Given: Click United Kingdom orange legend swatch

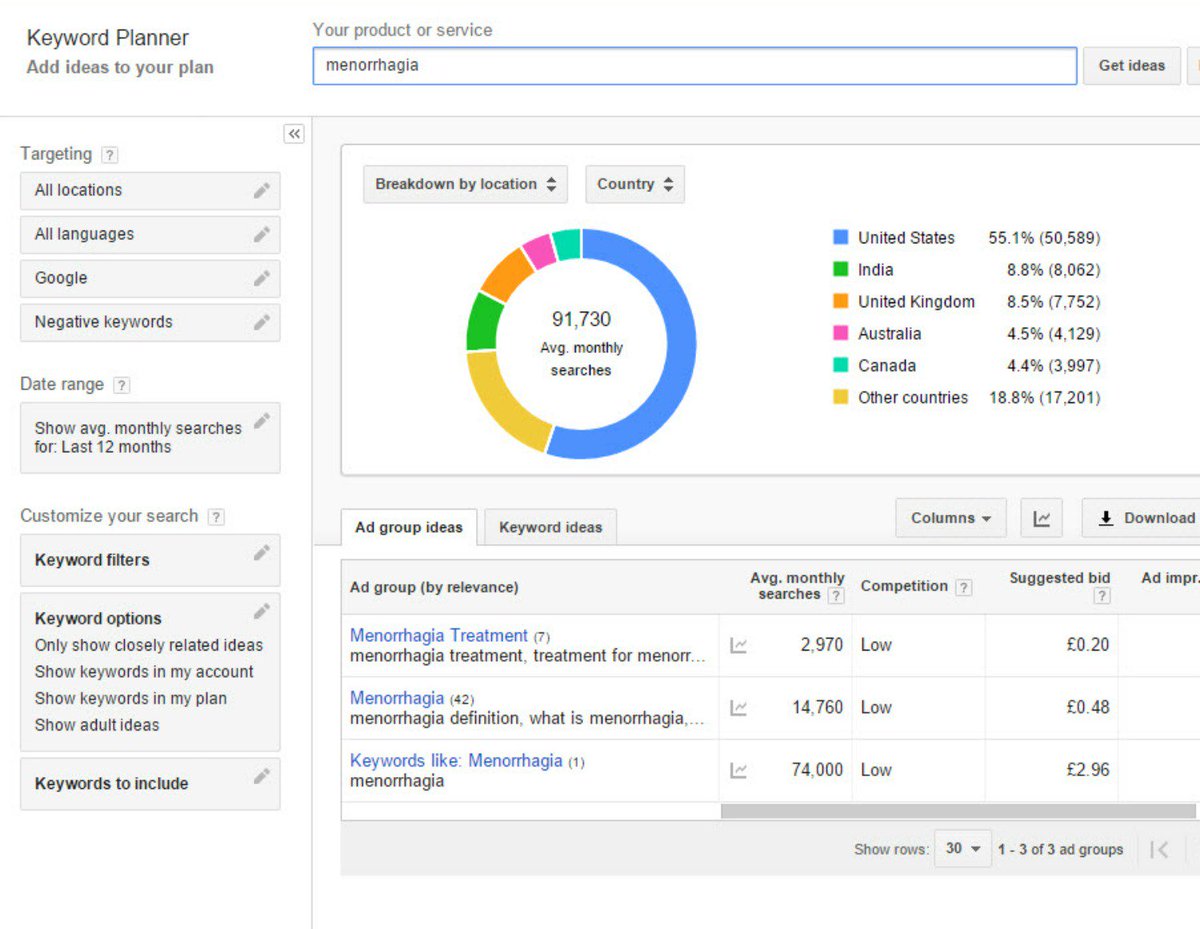Looking at the screenshot, I should coord(841,302).
